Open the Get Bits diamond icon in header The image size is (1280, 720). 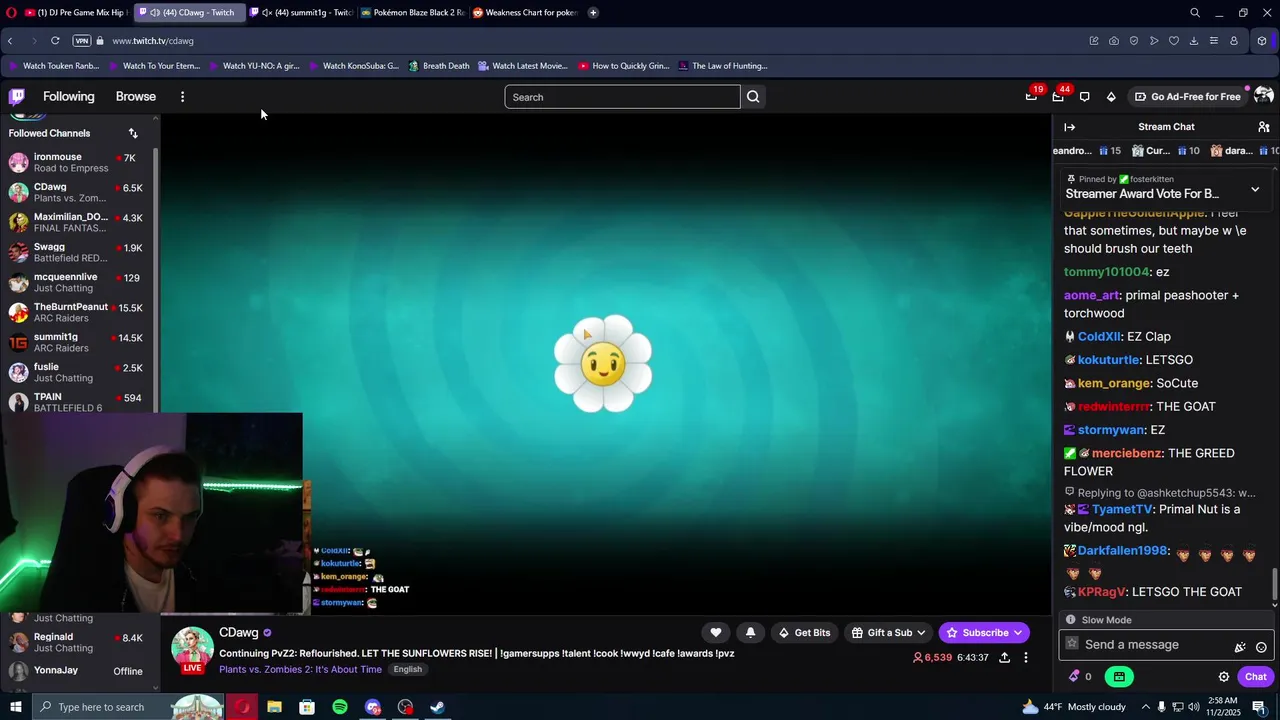click(x=1111, y=97)
